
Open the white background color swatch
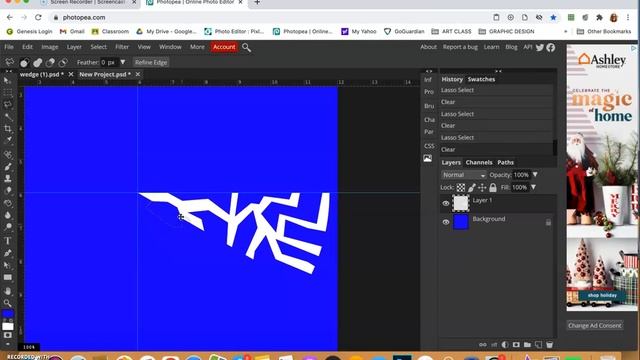[x=8, y=326]
